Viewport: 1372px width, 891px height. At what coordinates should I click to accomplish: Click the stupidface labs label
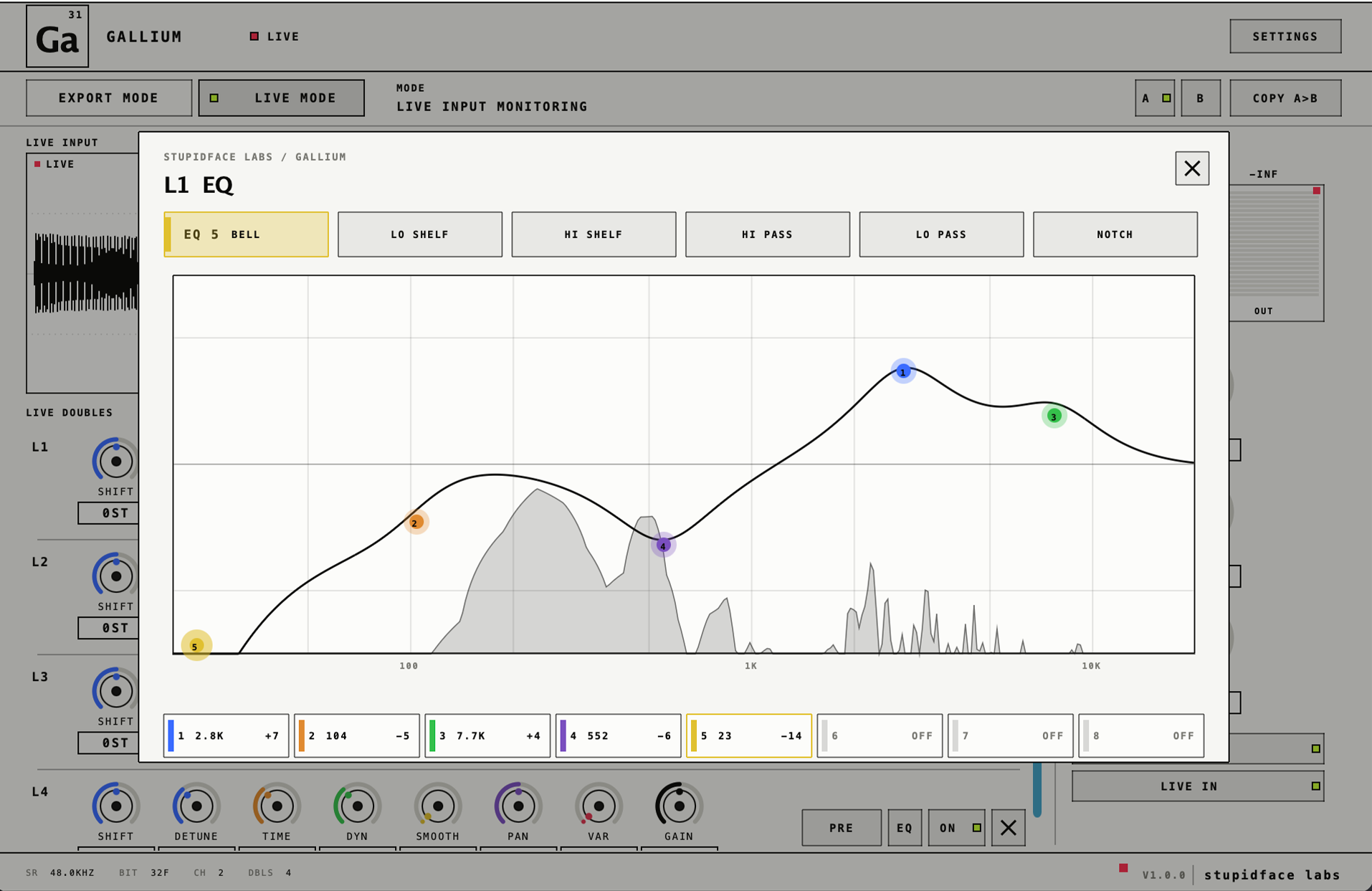click(1272, 875)
